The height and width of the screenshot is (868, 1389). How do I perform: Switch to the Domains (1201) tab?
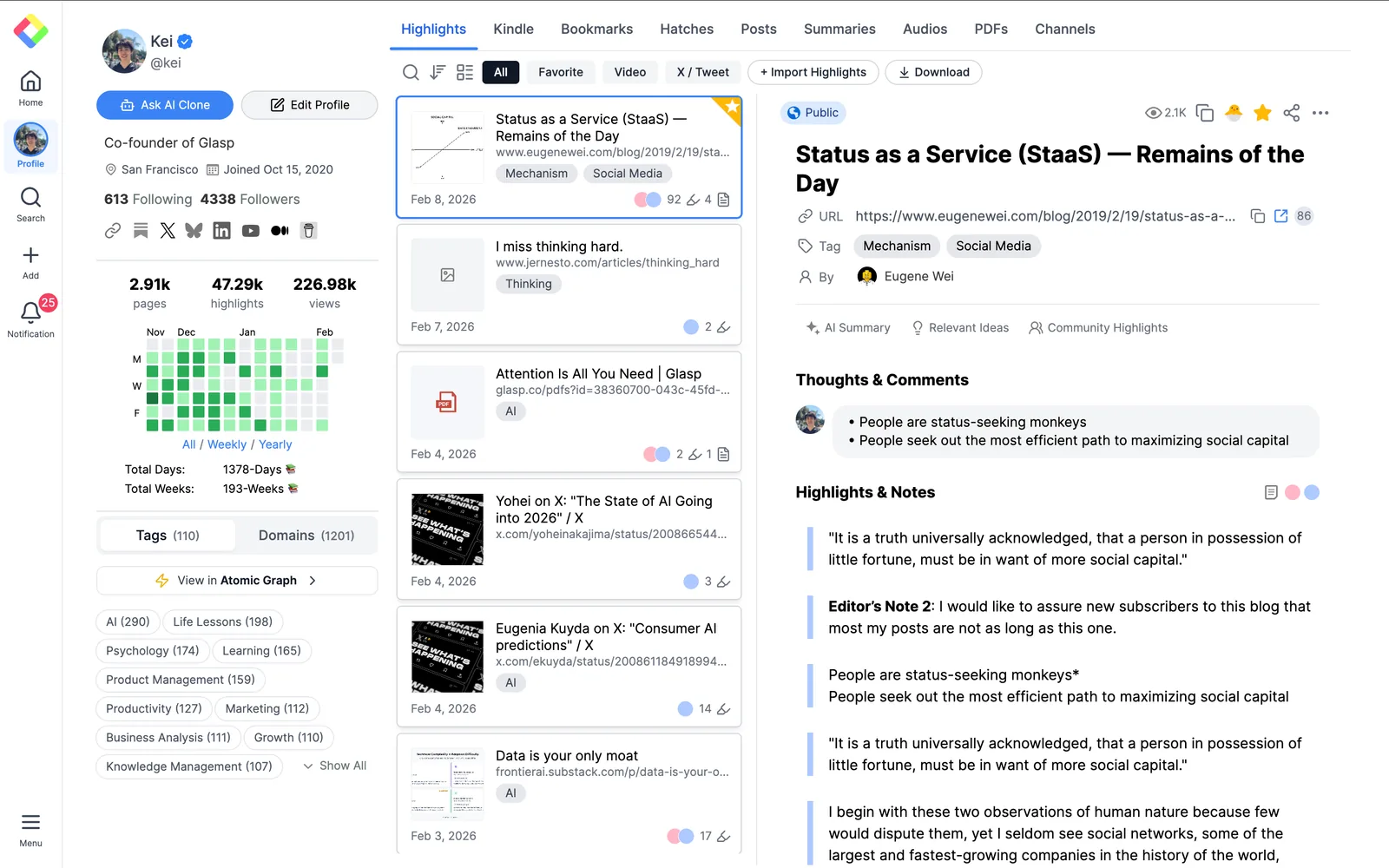[306, 536]
